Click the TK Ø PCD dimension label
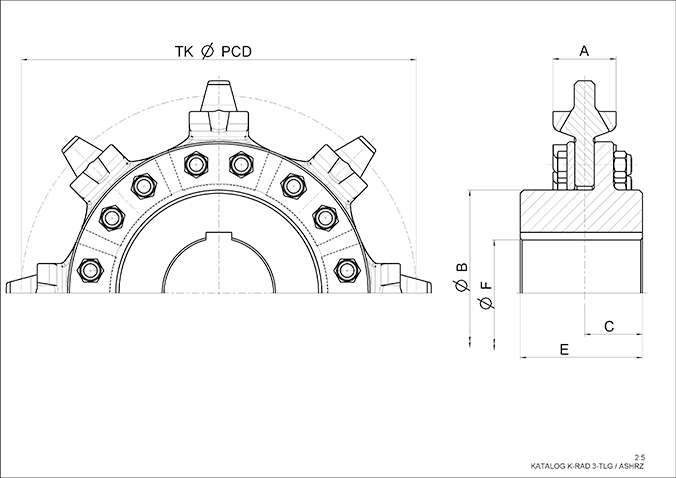 pyautogui.click(x=216, y=50)
